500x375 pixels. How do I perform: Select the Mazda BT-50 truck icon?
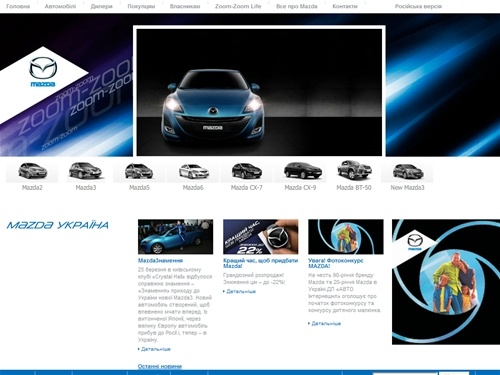pos(354,170)
